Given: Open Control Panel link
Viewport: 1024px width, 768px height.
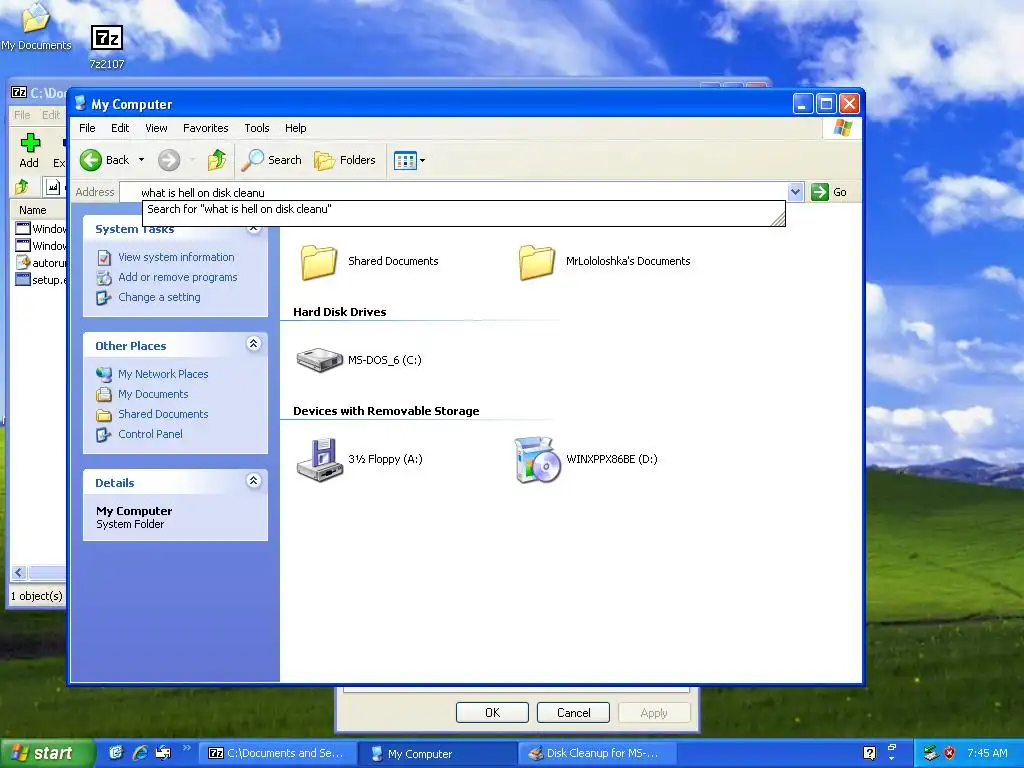Looking at the screenshot, I should click(150, 434).
